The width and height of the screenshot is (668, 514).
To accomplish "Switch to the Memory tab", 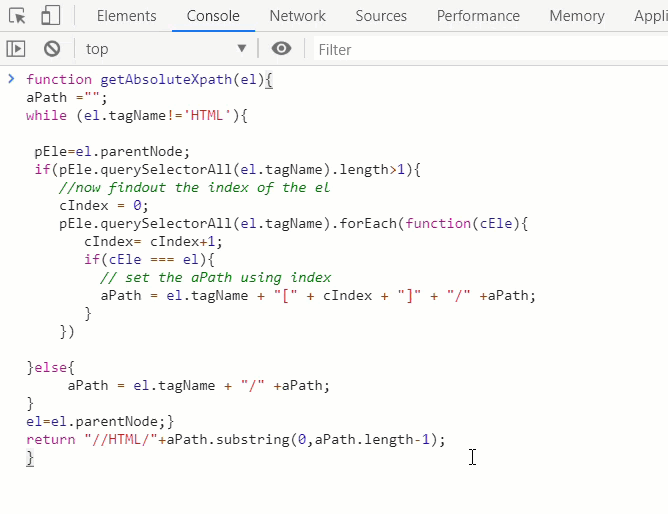I will pos(577,16).
